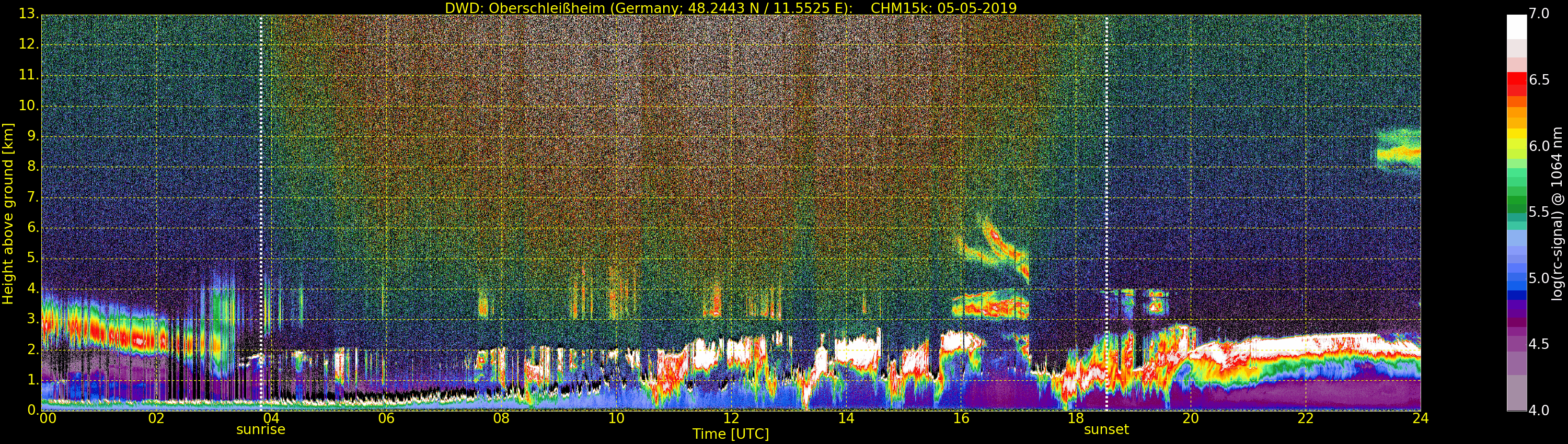
Task: Click the height axis tick '9.'
Action: click(x=33, y=136)
